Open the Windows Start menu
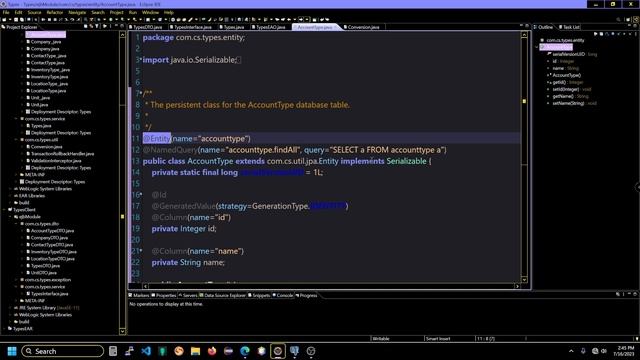Image resolution: width=640 pixels, height=360 pixels. [12, 351]
